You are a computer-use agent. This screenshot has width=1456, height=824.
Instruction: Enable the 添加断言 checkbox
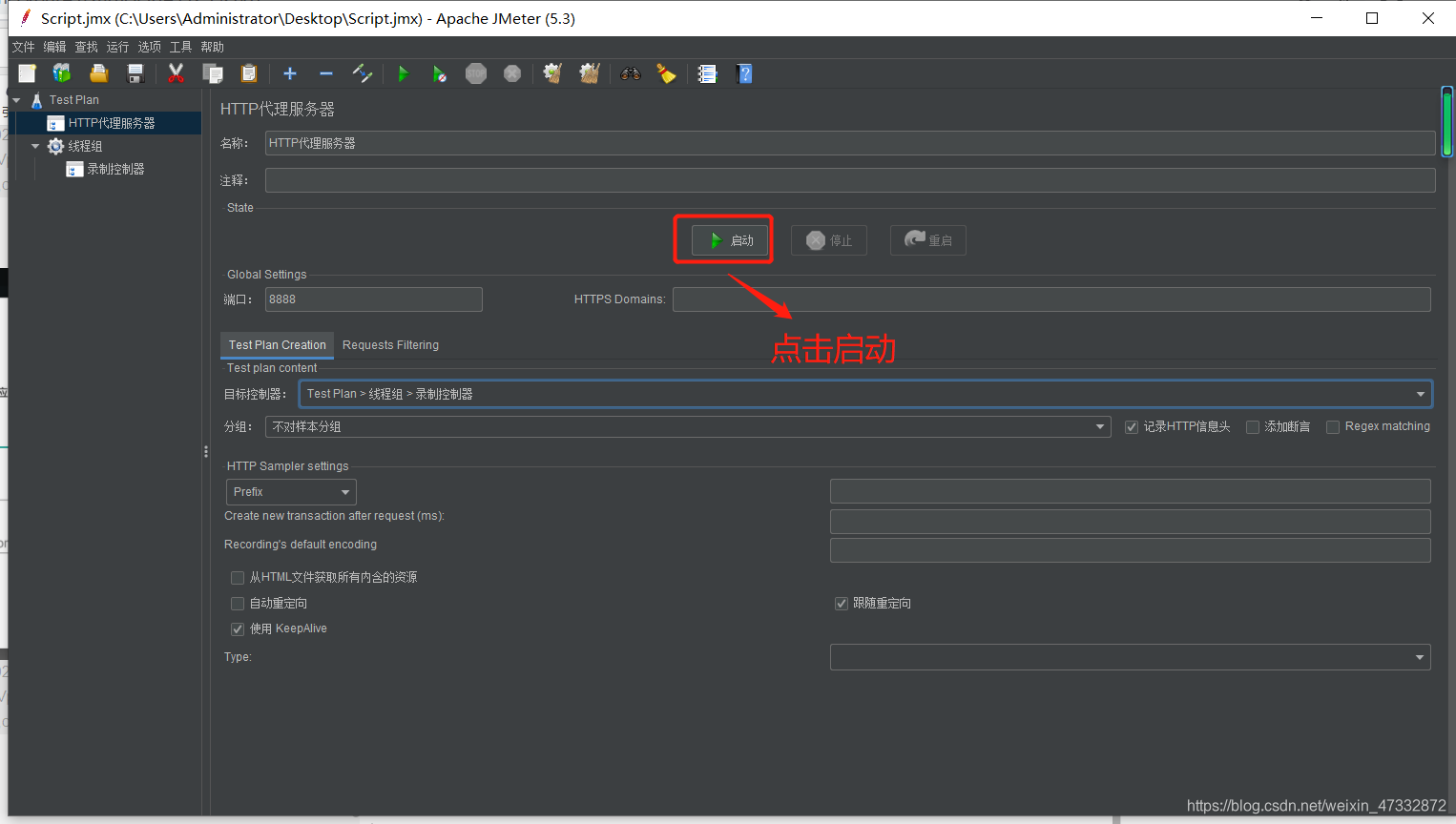pos(1253,427)
